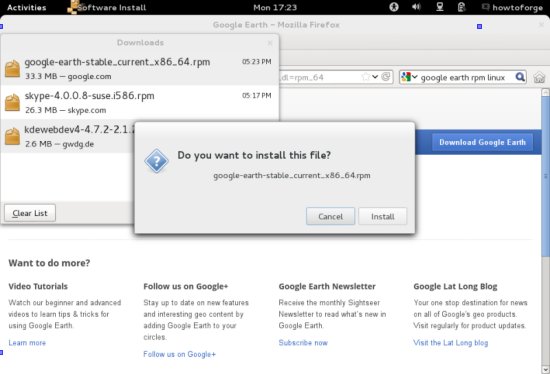Expand the search engine selector dropdown
The image size is (550, 374).
(x=409, y=77)
